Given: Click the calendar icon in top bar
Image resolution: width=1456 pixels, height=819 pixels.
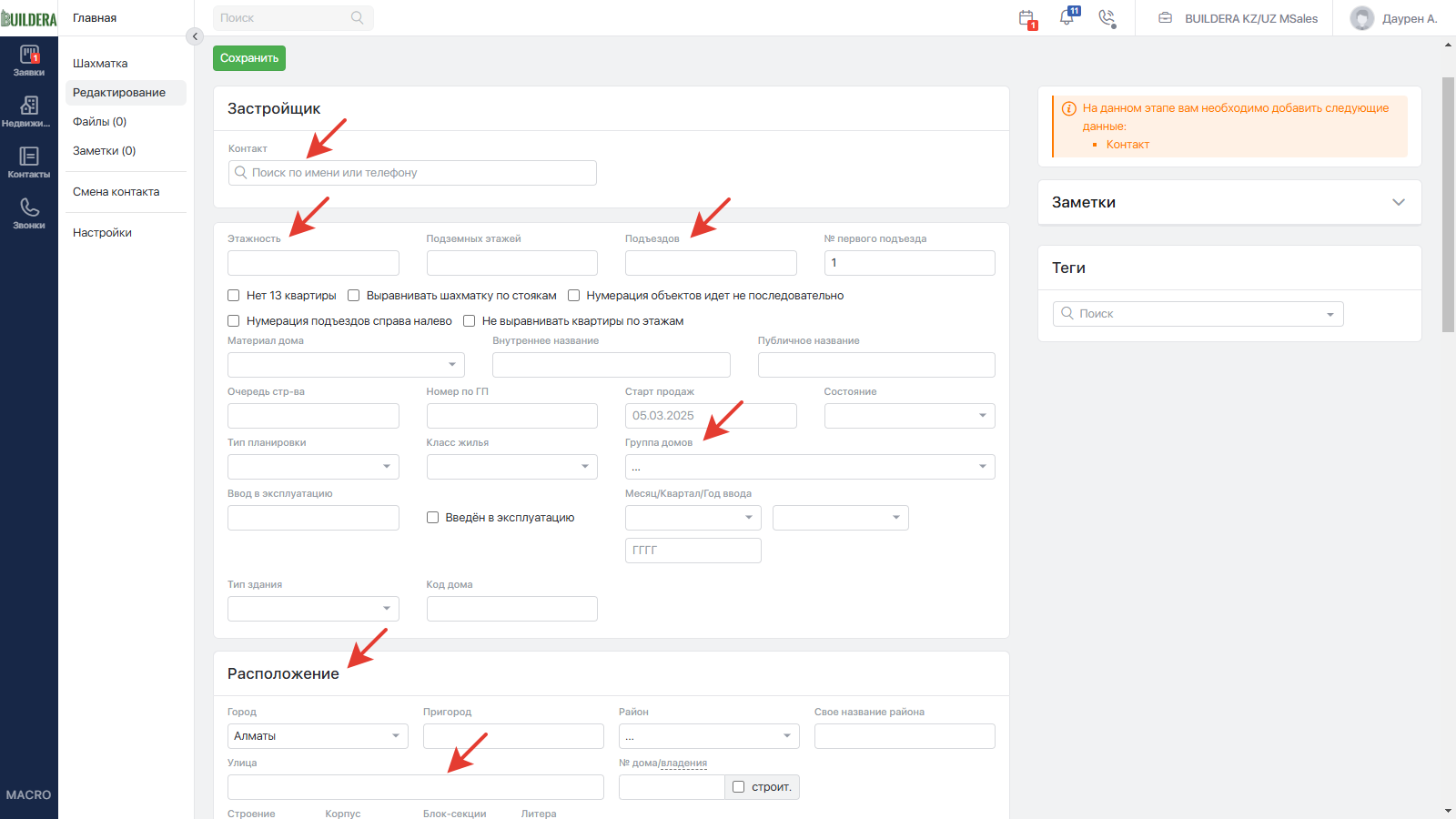Looking at the screenshot, I should [x=1026, y=18].
